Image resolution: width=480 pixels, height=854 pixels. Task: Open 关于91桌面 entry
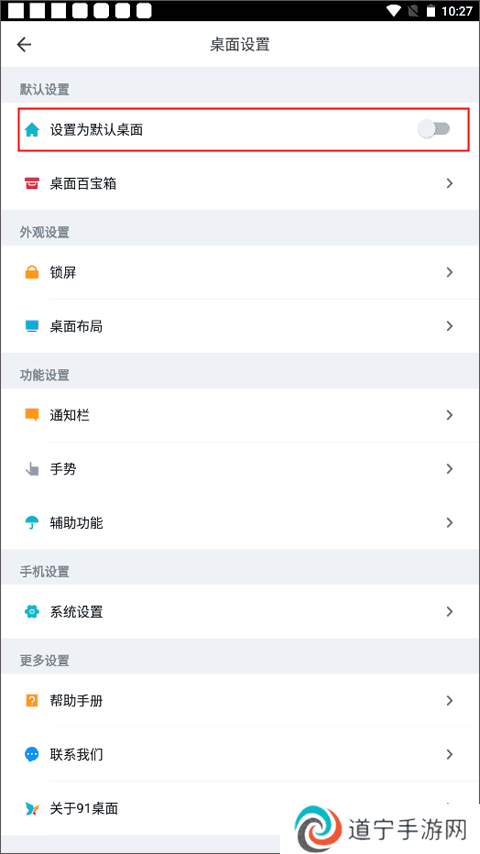[x=240, y=808]
